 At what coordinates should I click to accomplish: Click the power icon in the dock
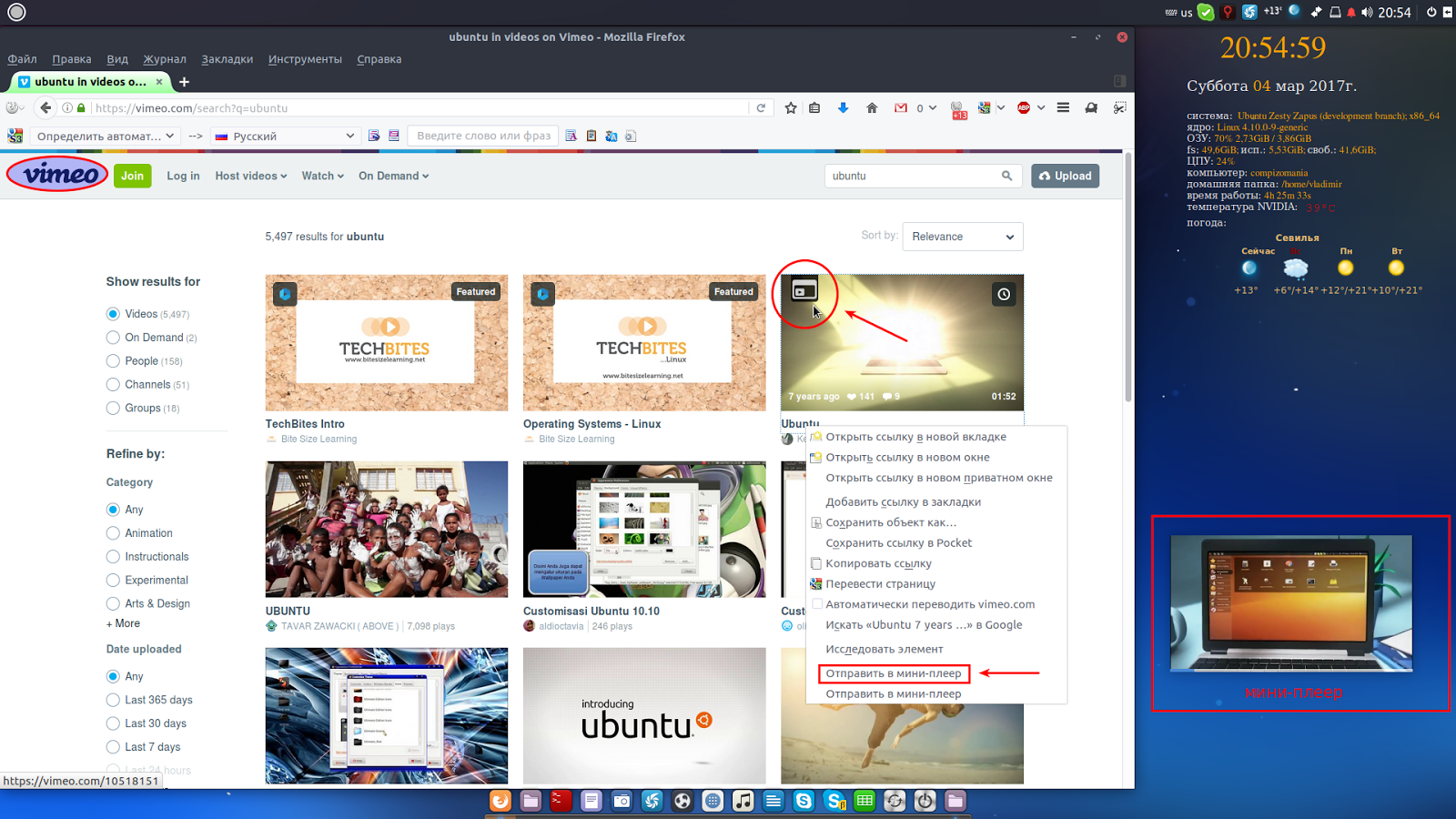coord(925,801)
